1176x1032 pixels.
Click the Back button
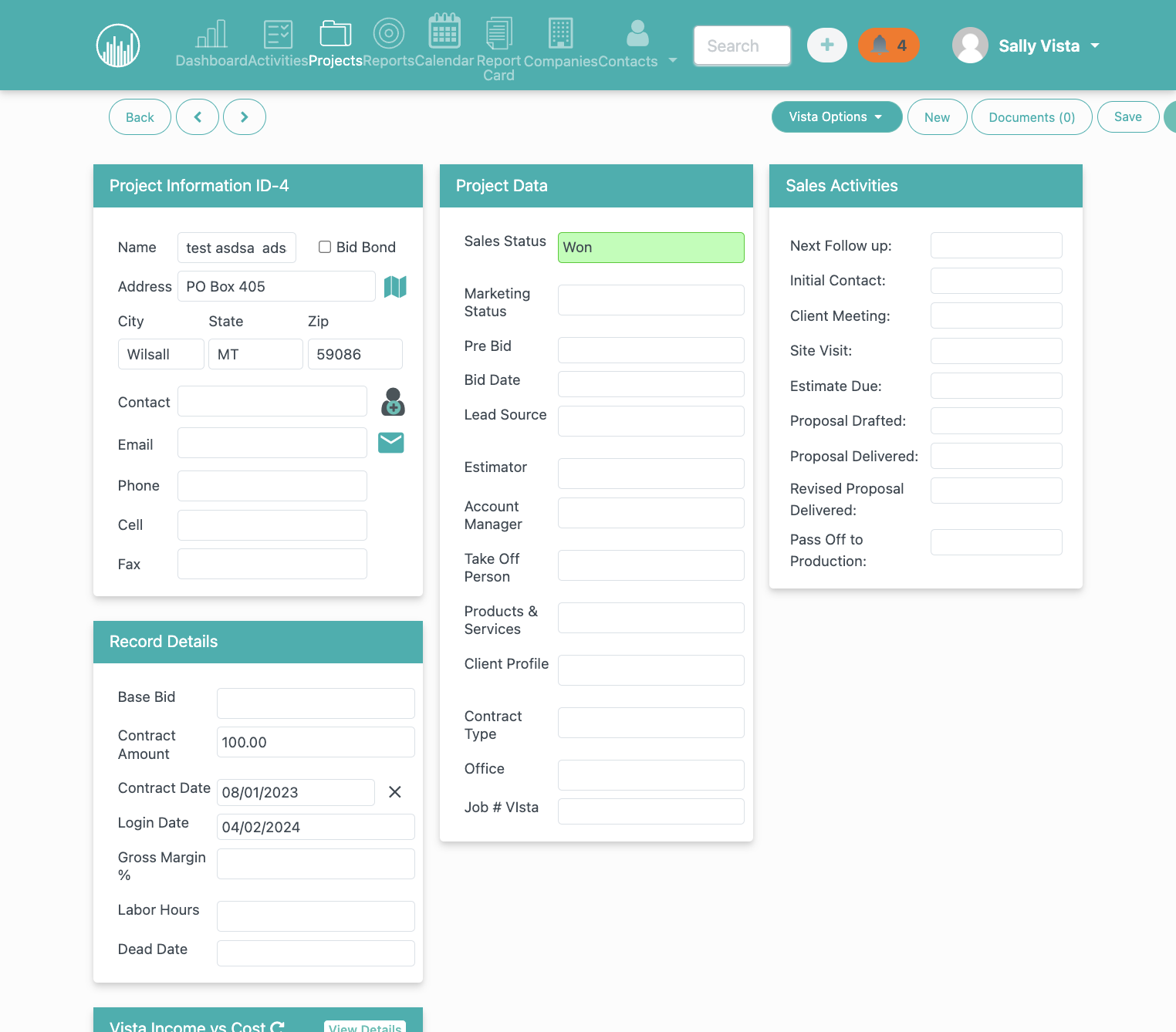click(140, 117)
